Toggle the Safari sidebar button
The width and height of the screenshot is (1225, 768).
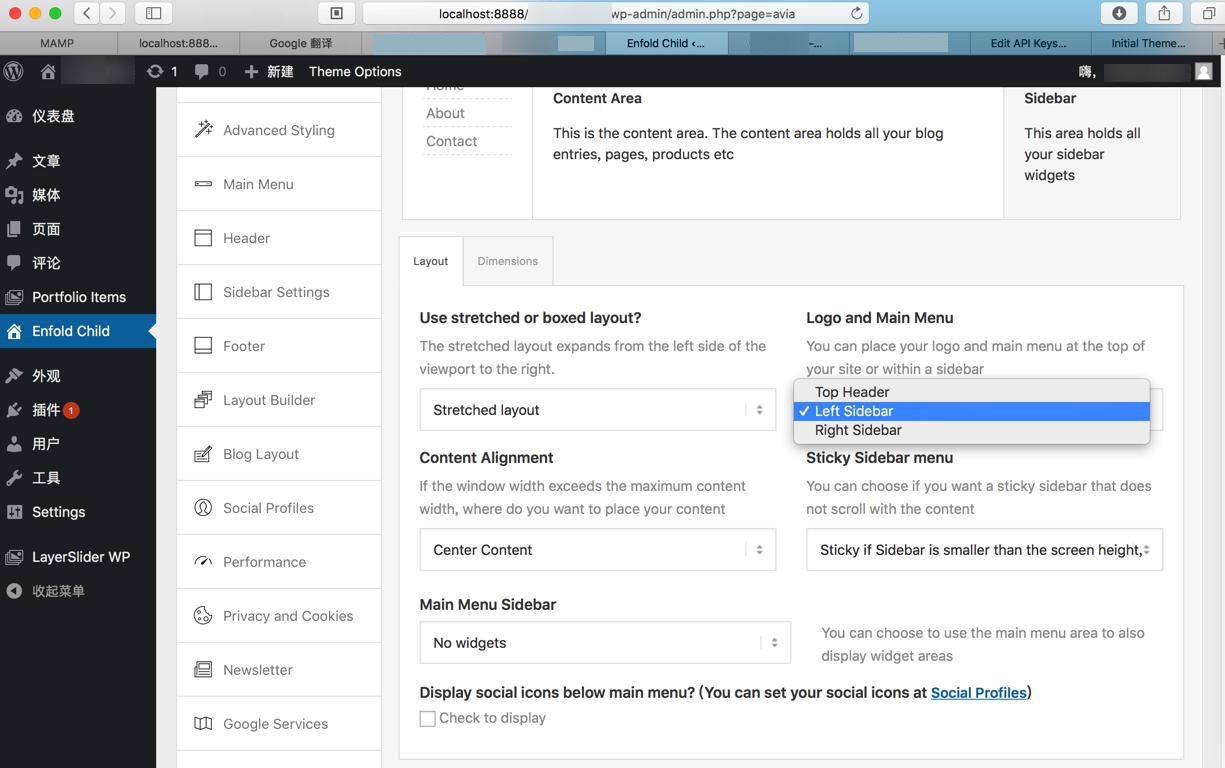[154, 13]
